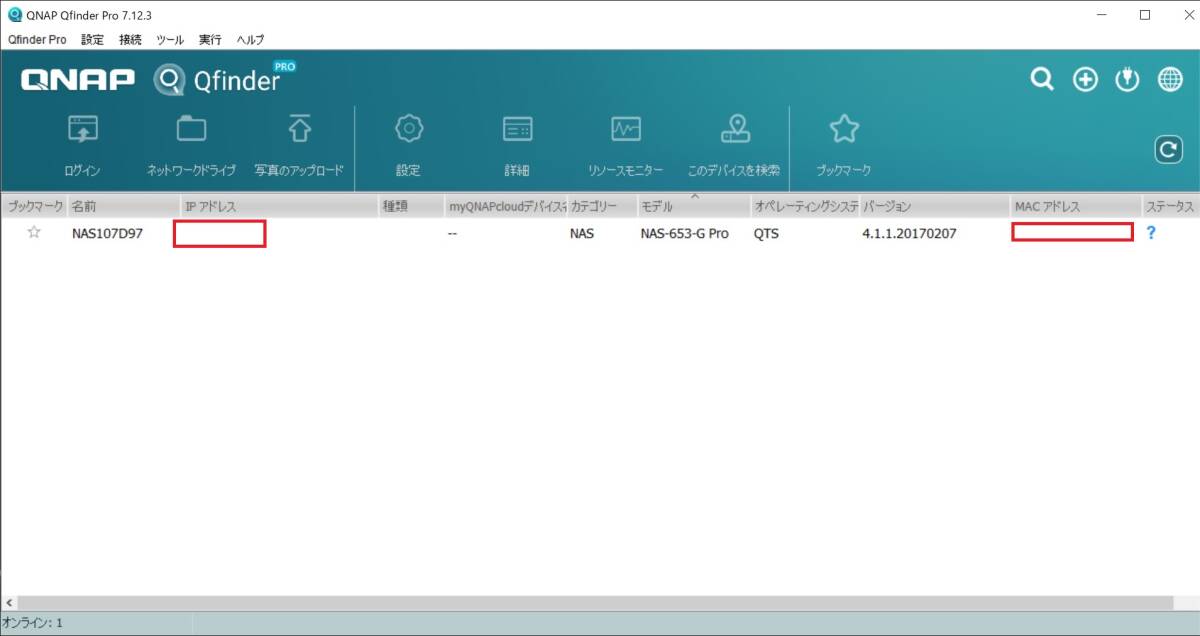1200x636 pixels.
Task: Click the オンライン: 1 status bar text
Action: tap(33, 623)
